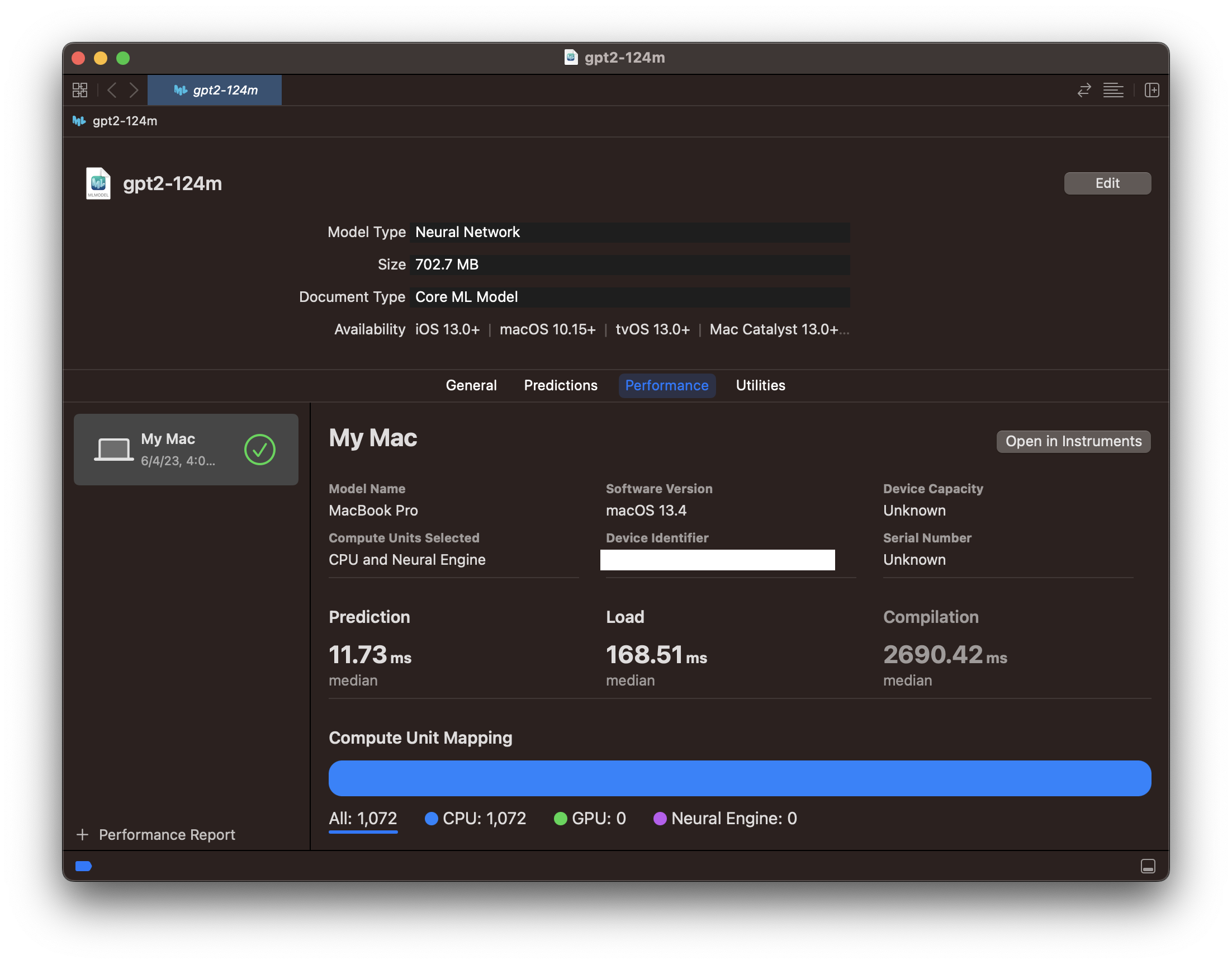Go forward with the right chevron

[x=134, y=90]
